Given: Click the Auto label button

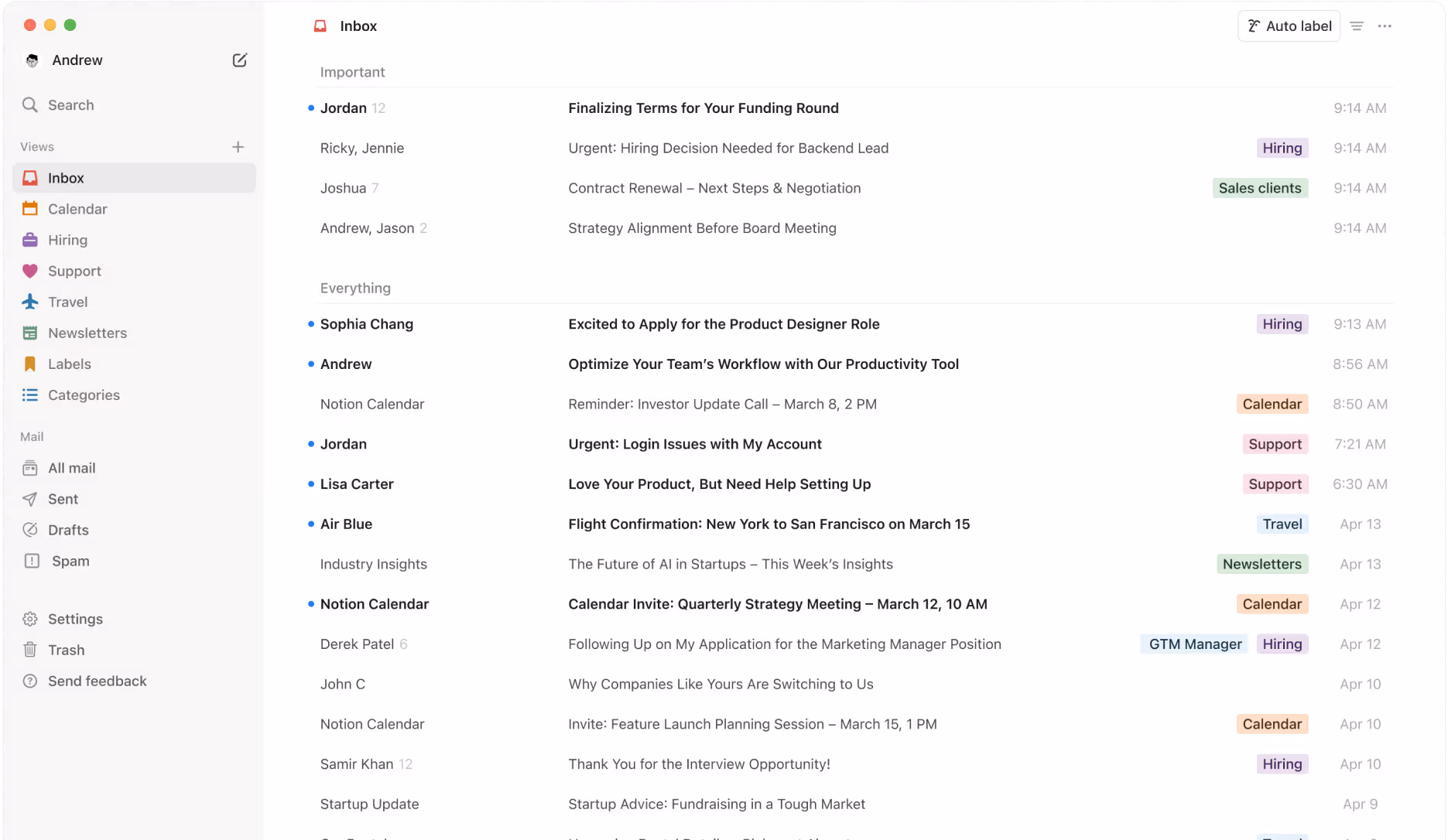Looking at the screenshot, I should click(x=1289, y=26).
